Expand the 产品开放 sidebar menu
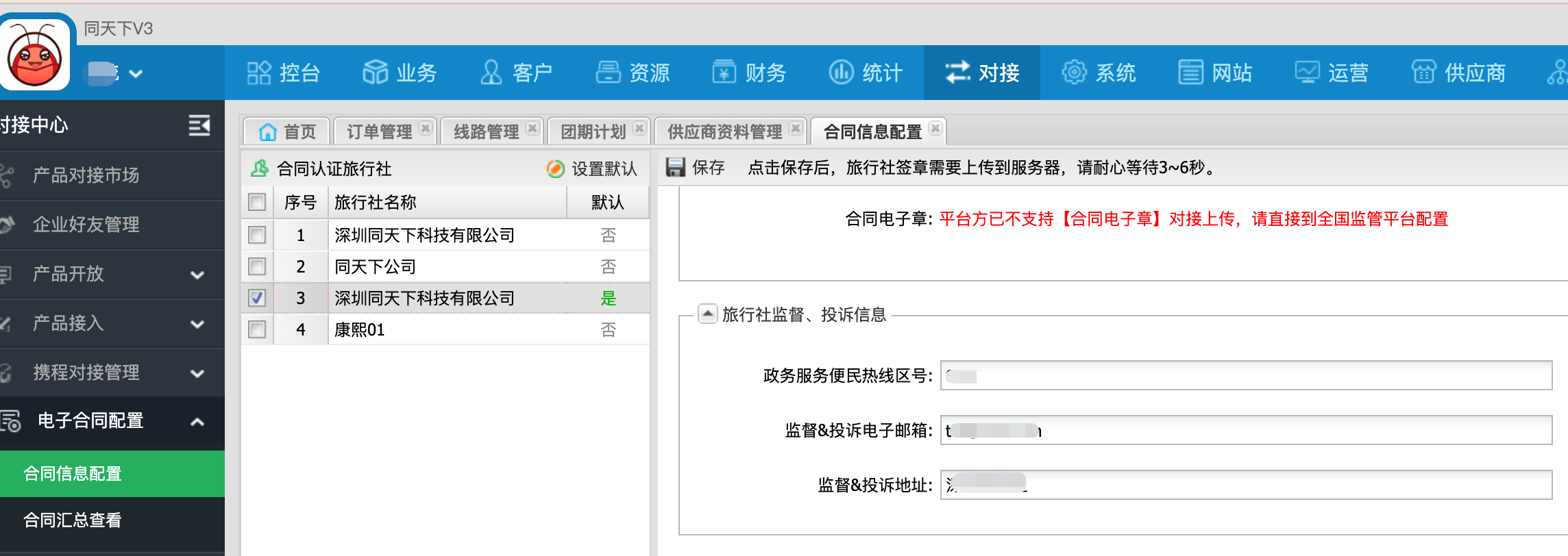Image resolution: width=1568 pixels, height=556 pixels. [197, 275]
